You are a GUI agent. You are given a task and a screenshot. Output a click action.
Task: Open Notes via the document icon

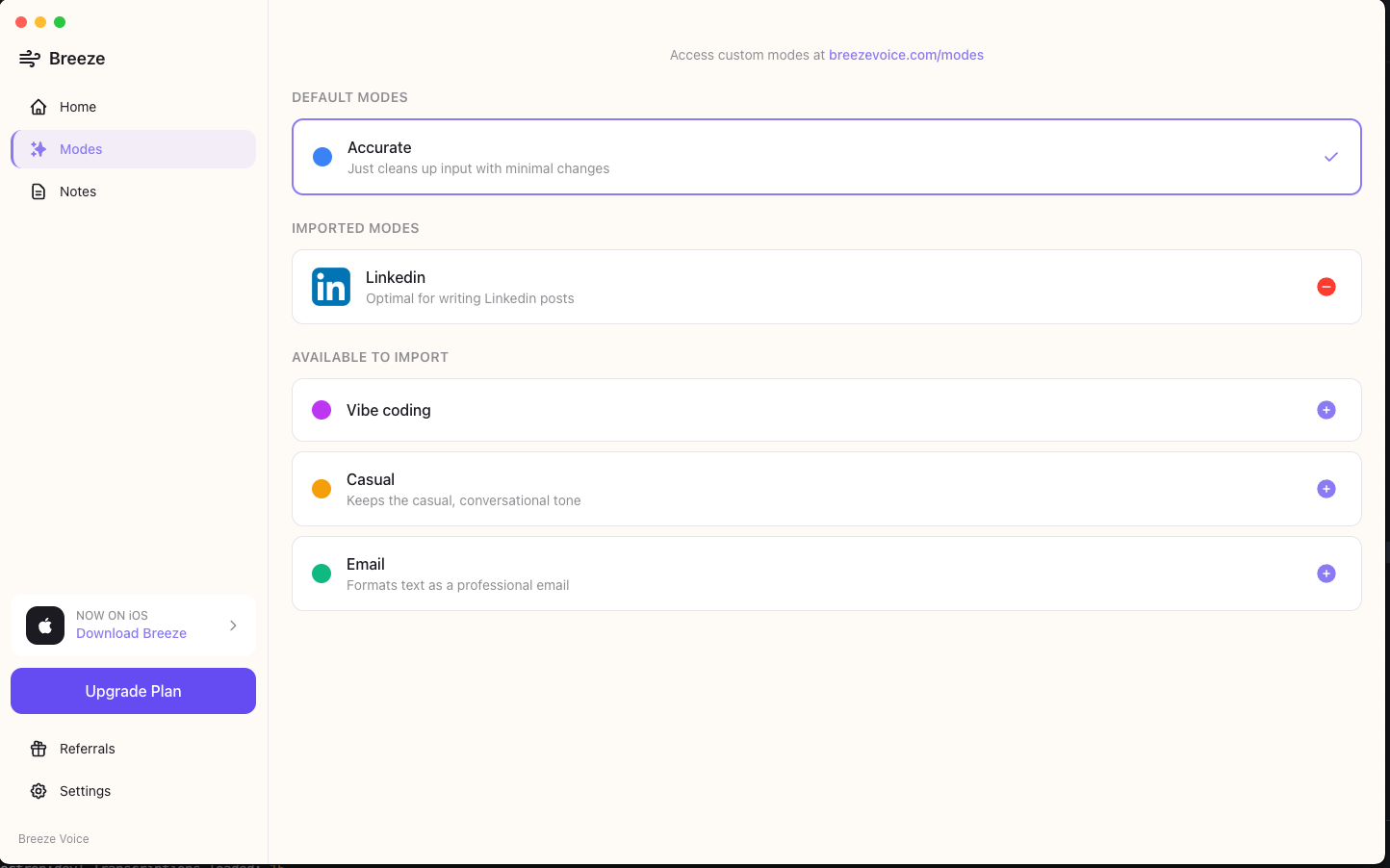[38, 191]
